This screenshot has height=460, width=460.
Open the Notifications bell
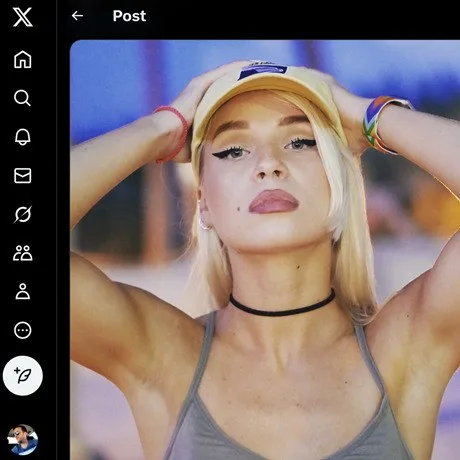click(23, 137)
